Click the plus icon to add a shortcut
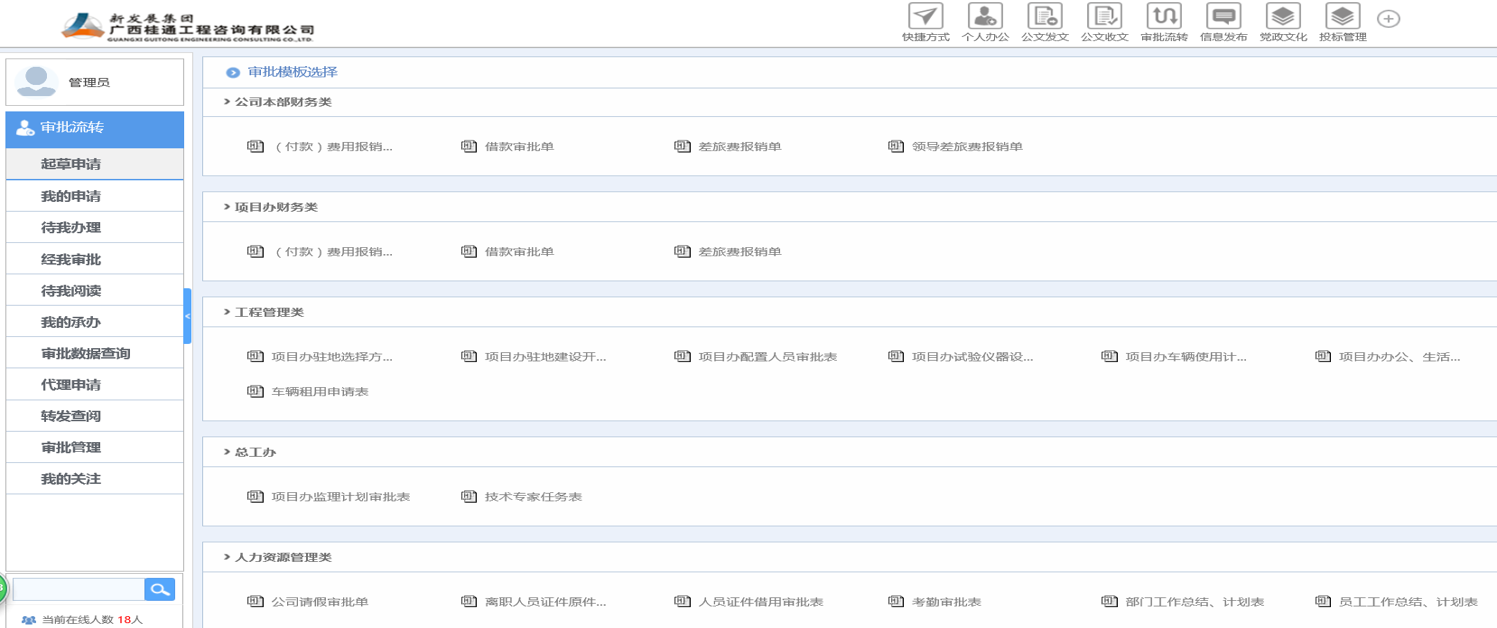Viewport: 1497px width, 628px height. coord(1388,19)
